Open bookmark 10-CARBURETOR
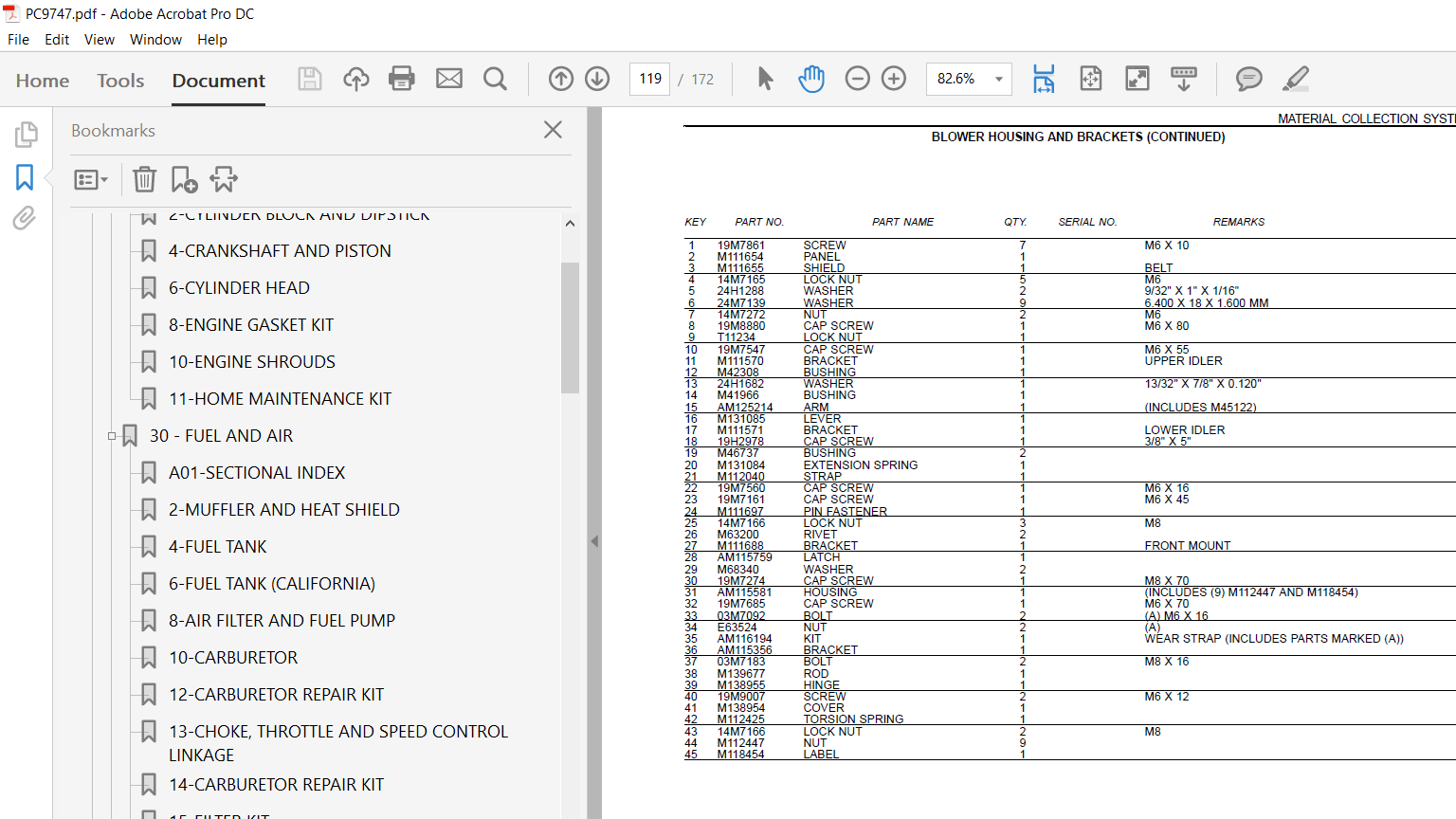The width and height of the screenshot is (1456, 819). 233,658
